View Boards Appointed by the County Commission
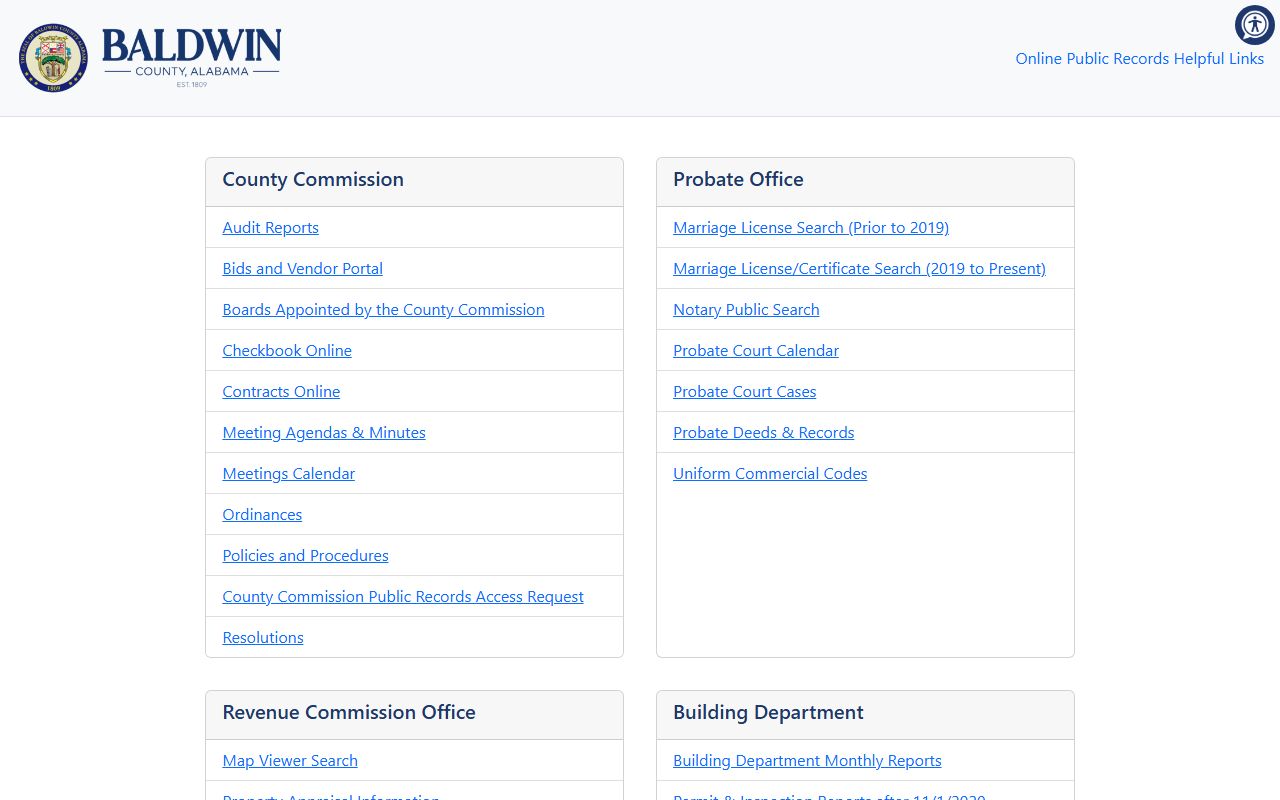Viewport: 1280px width, 800px height. [383, 310]
